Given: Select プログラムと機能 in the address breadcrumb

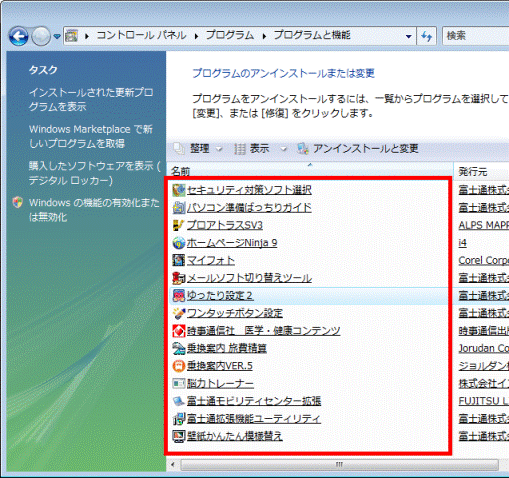Looking at the screenshot, I should click(x=312, y=35).
